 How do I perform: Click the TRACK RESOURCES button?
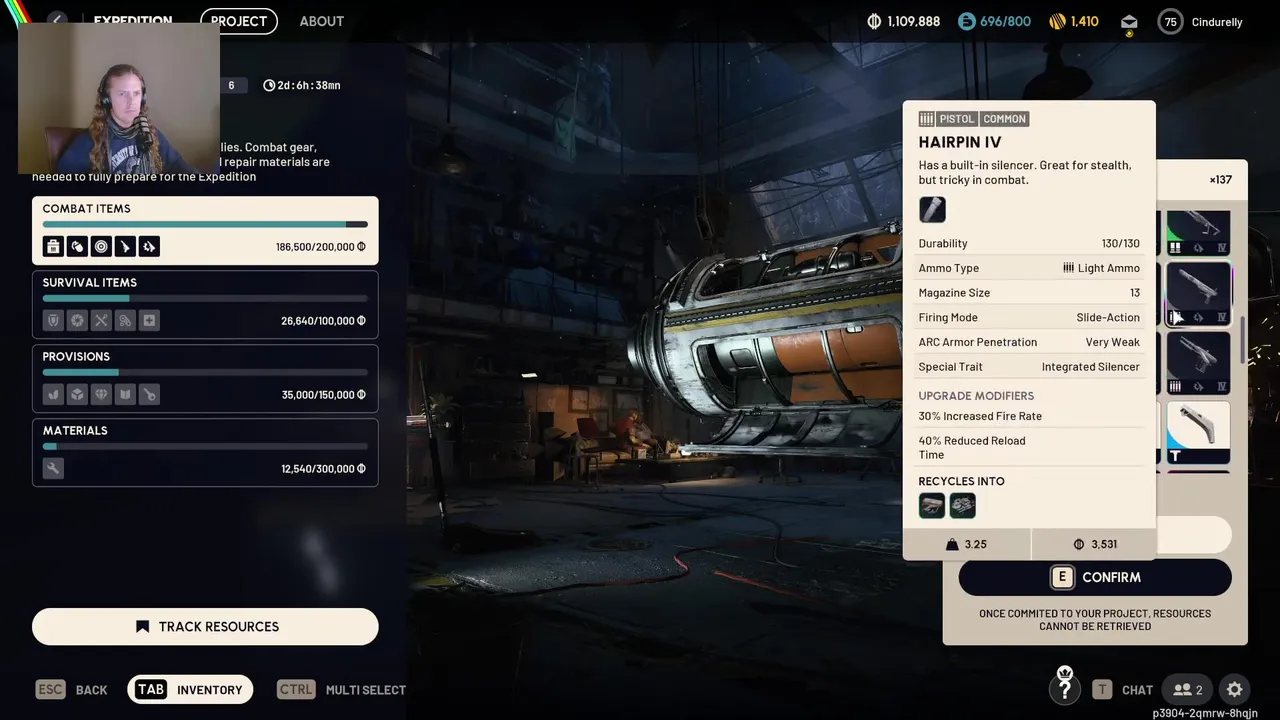point(205,627)
